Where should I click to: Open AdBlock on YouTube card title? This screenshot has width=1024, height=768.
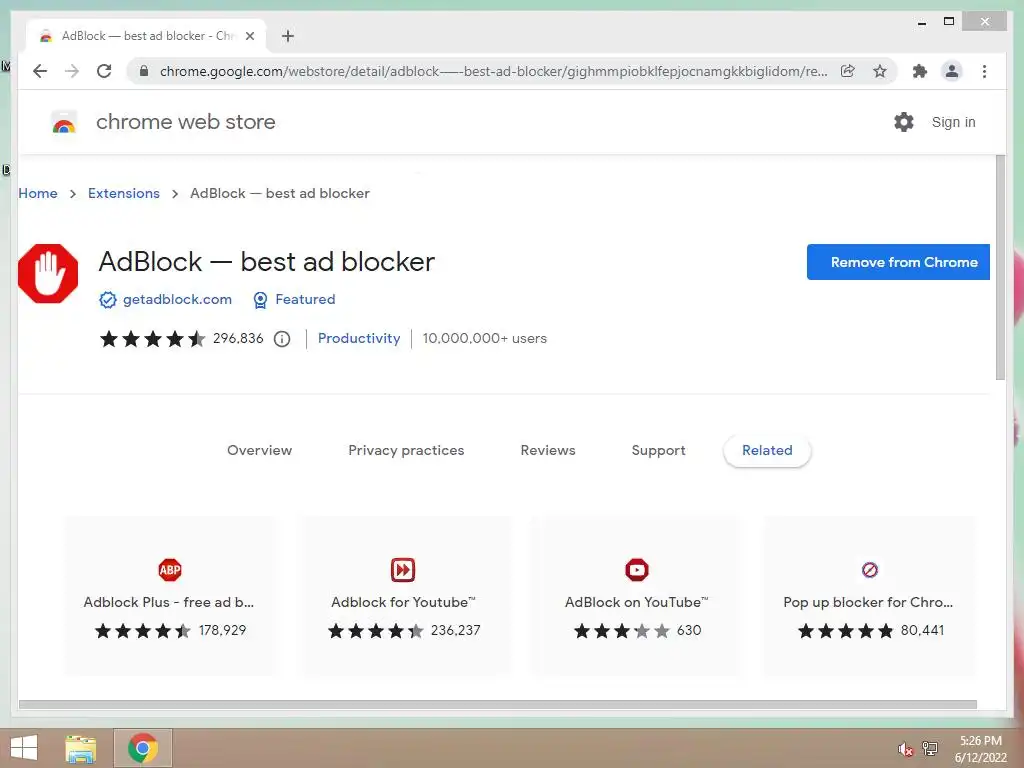point(636,602)
